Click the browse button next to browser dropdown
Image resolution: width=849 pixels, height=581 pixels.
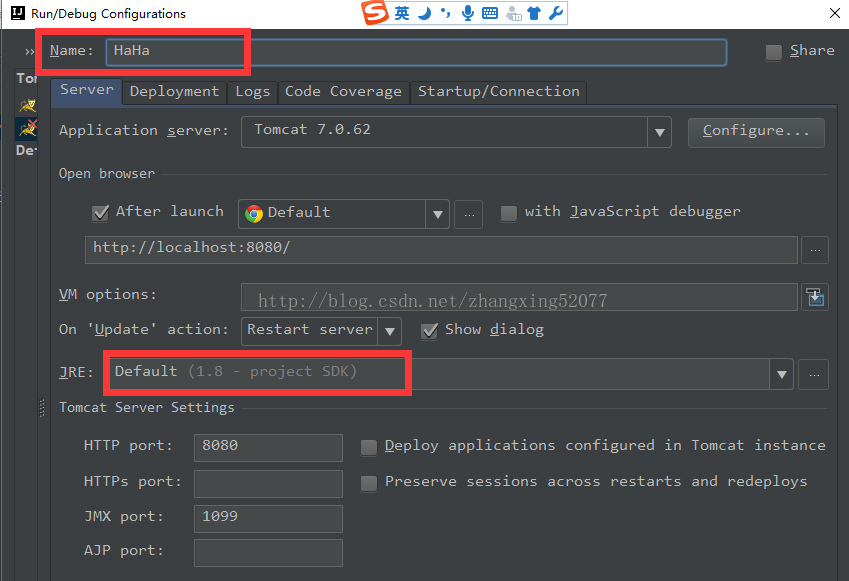[468, 214]
